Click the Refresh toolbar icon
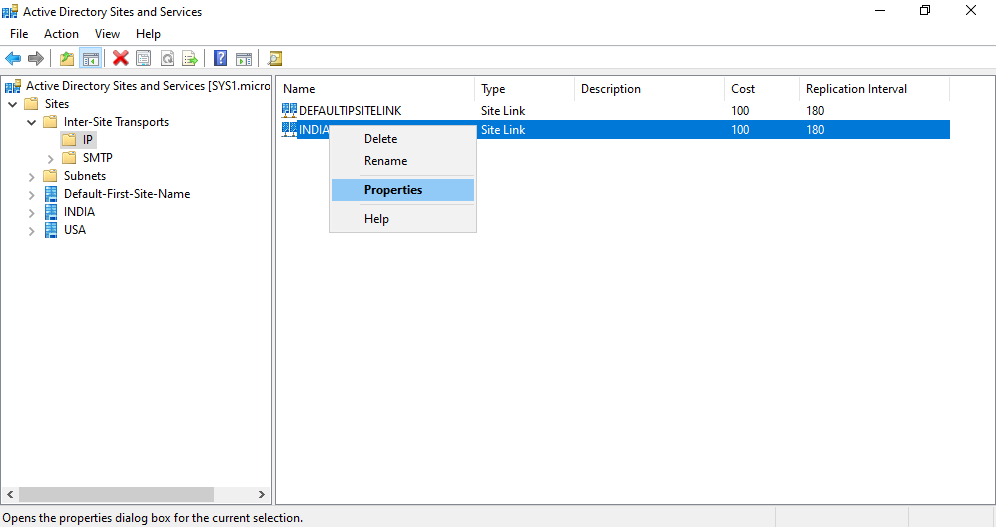This screenshot has height=527, width=996. tap(167, 58)
